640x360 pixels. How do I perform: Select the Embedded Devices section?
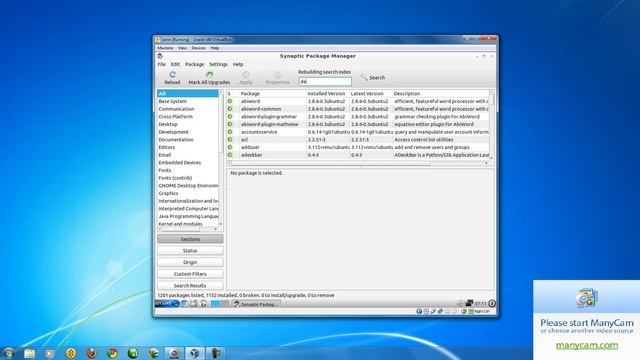coord(188,162)
